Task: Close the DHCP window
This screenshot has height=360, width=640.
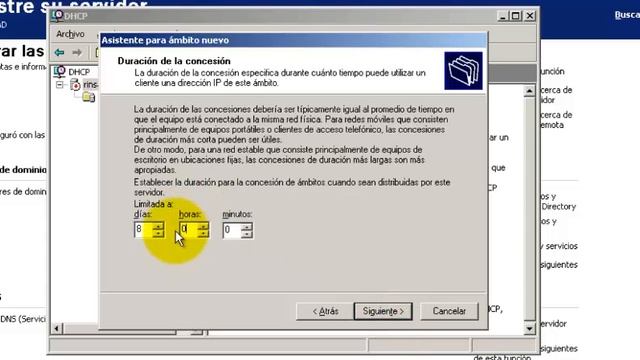Action: click(530, 16)
